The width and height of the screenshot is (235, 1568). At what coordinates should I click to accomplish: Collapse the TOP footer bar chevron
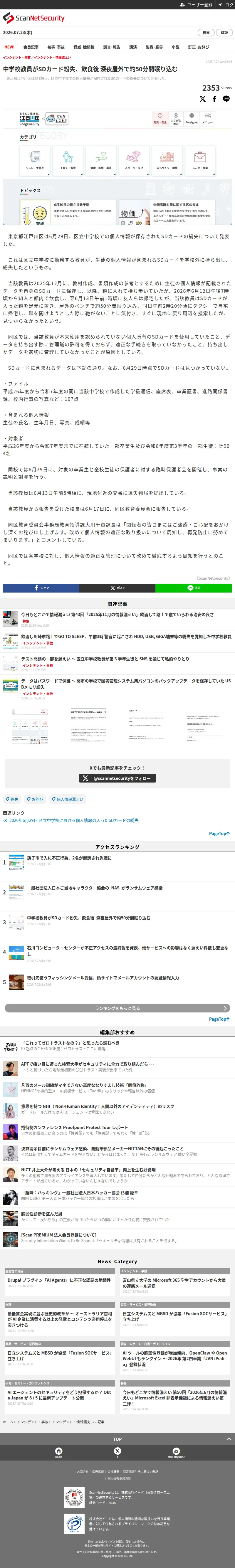click(x=228, y=1439)
